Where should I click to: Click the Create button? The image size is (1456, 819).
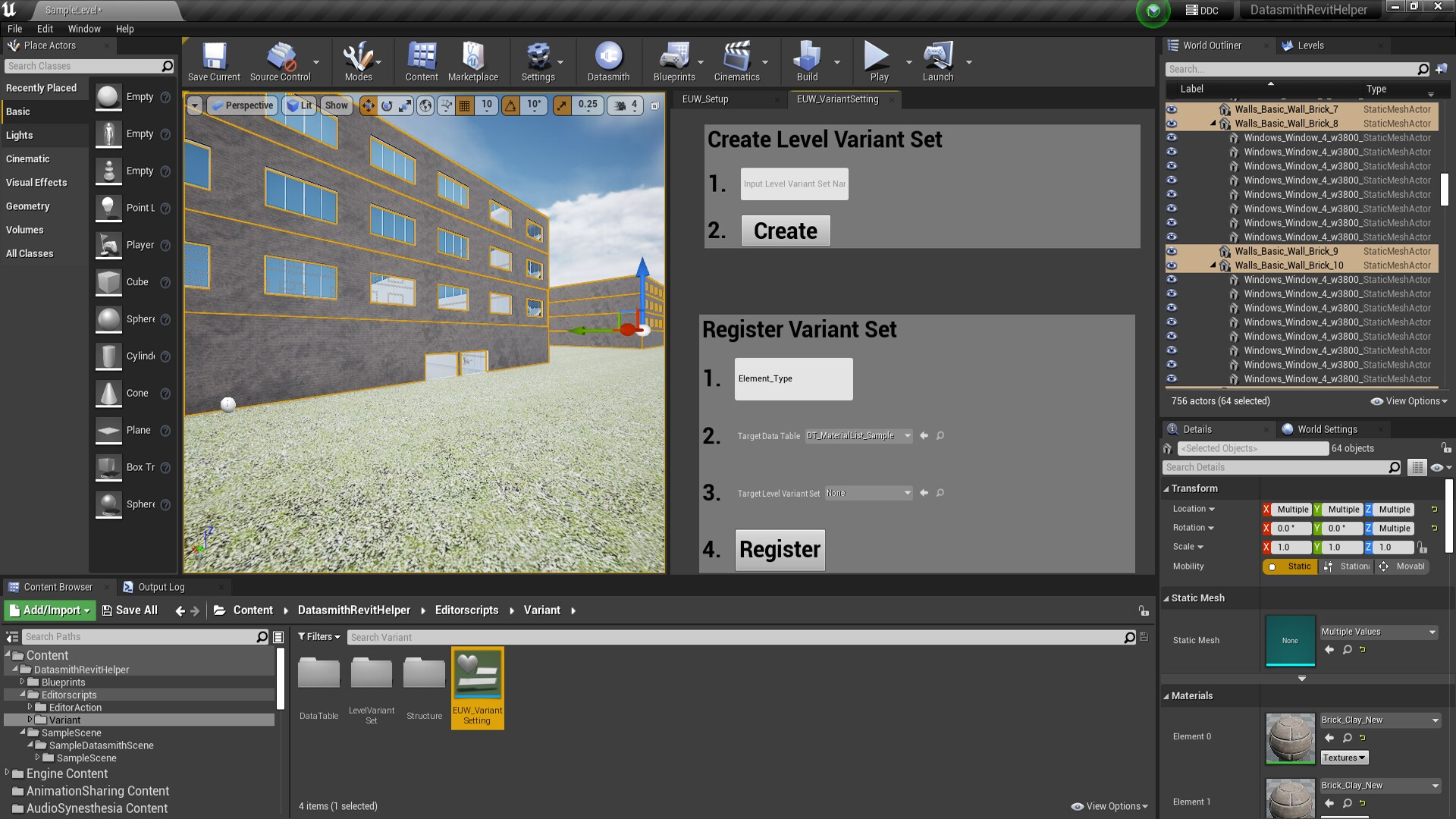785,231
